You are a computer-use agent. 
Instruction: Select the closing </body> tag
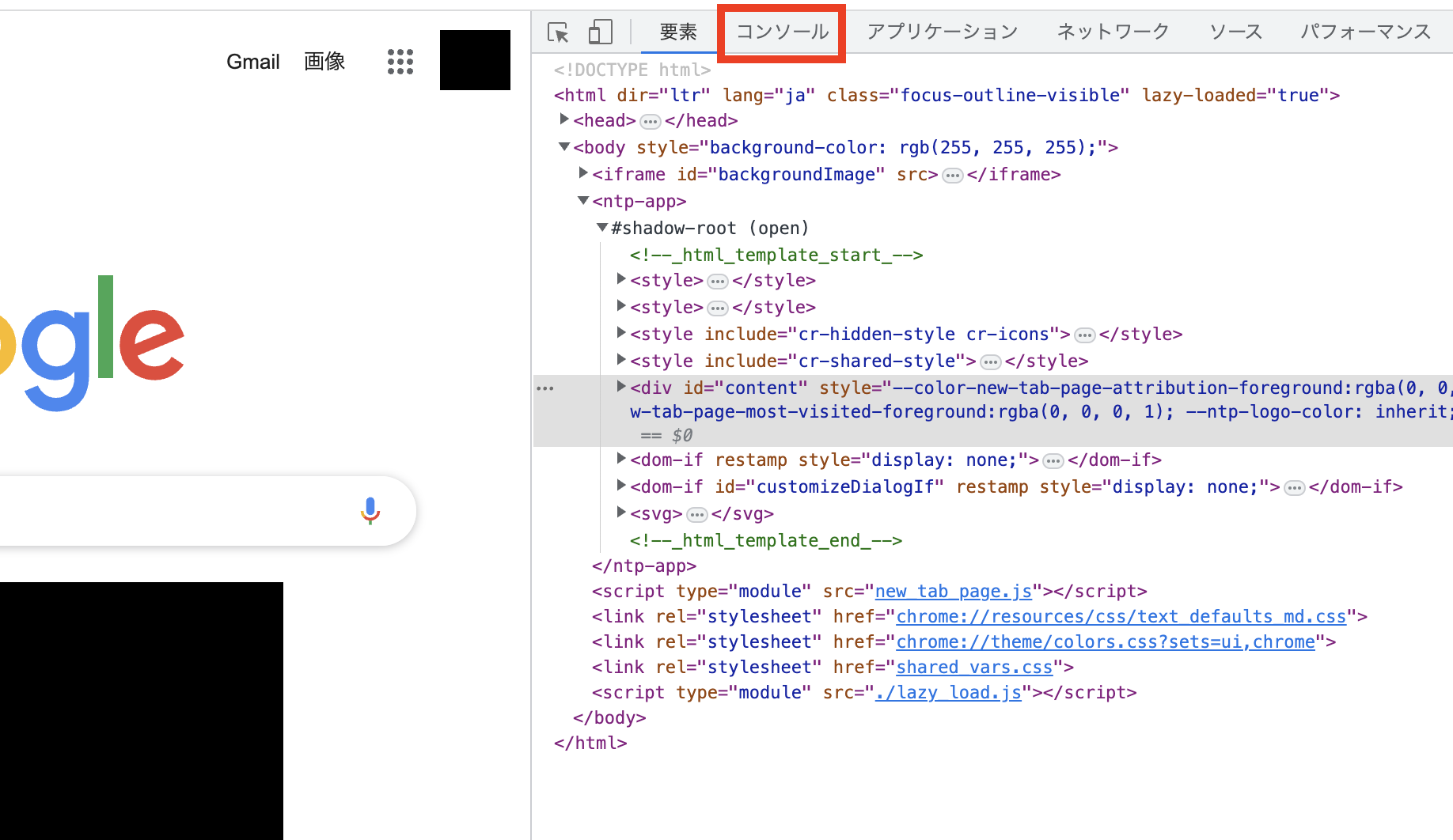pos(609,717)
